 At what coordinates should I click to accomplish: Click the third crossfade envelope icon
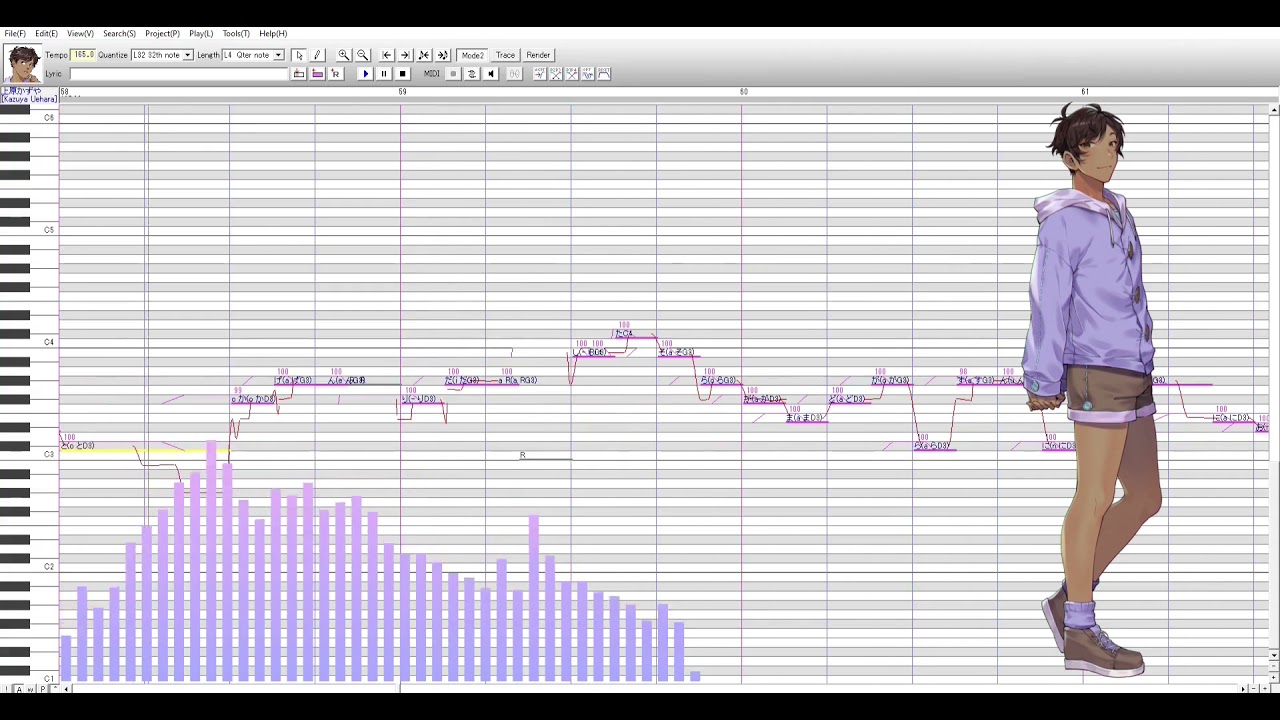[572, 74]
